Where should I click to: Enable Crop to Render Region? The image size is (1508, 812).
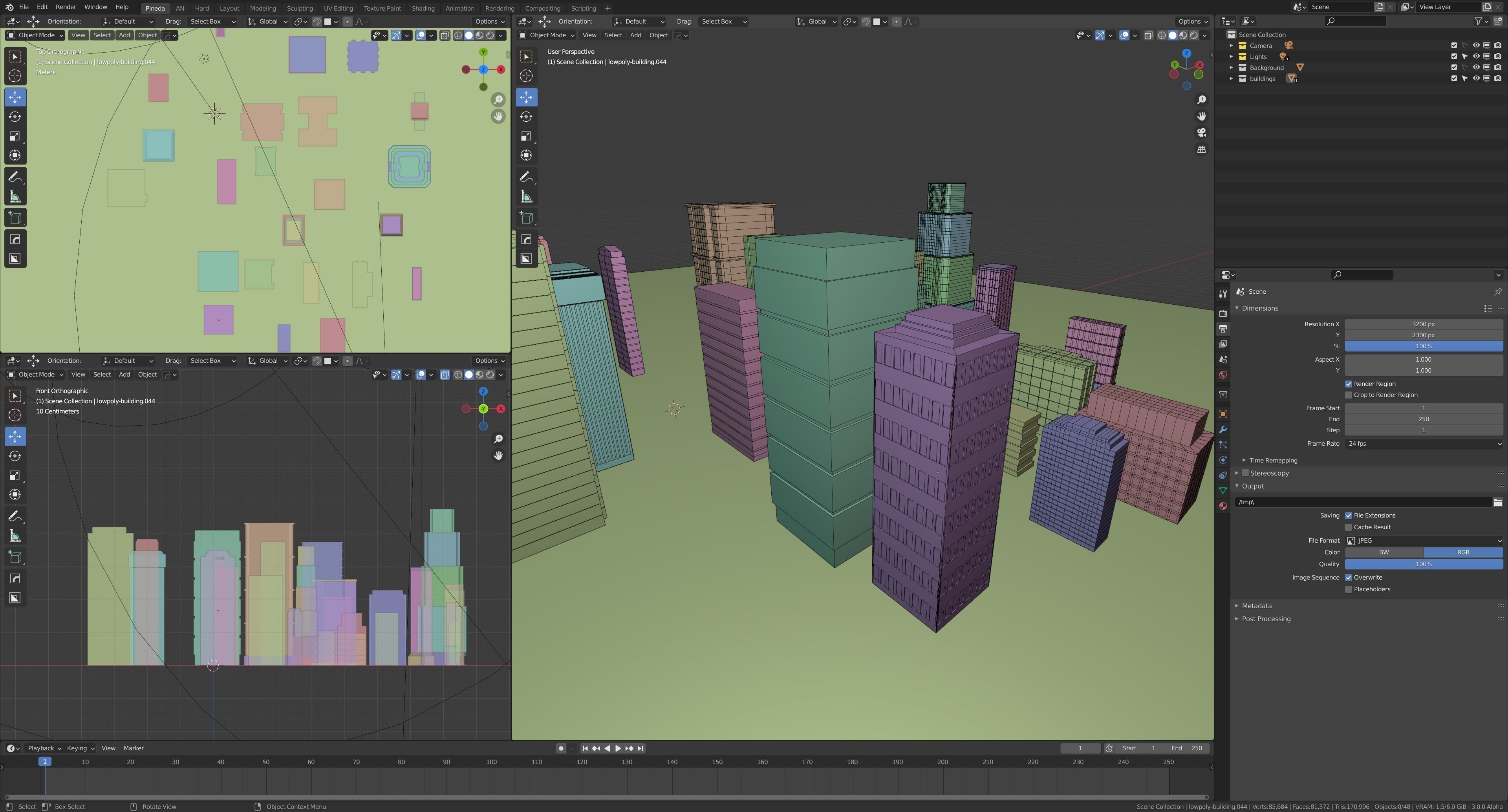click(x=1349, y=395)
